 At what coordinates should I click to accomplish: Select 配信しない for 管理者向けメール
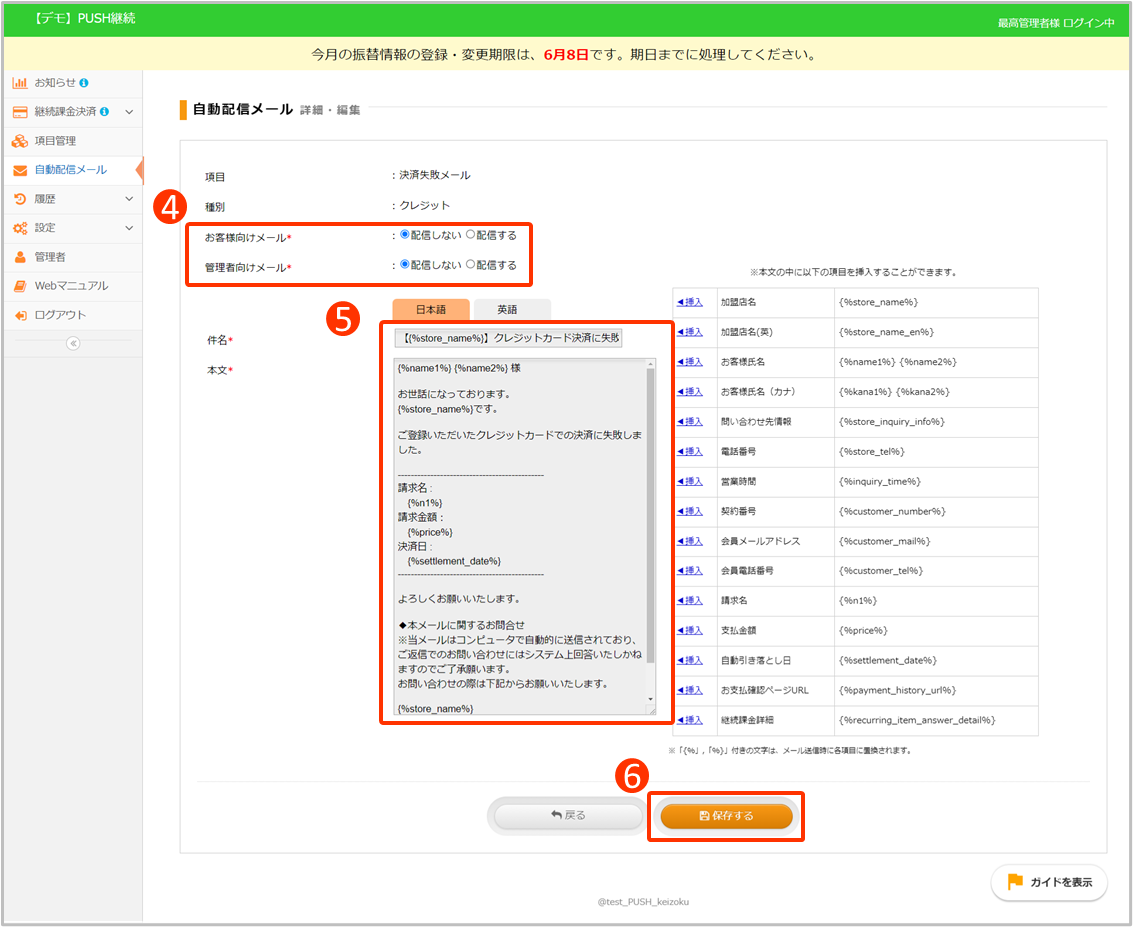pos(405,264)
